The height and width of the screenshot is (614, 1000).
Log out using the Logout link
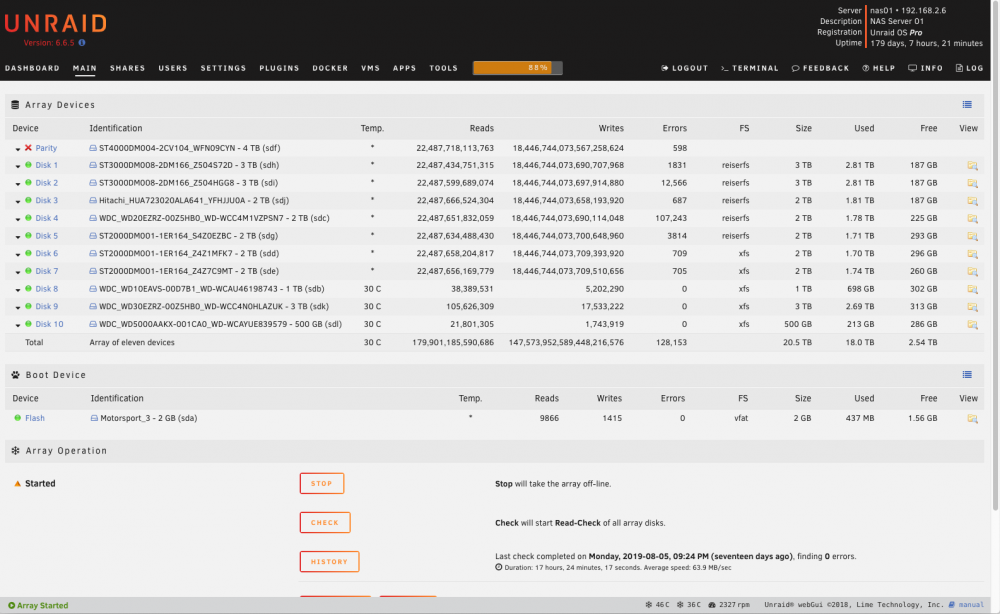point(684,68)
